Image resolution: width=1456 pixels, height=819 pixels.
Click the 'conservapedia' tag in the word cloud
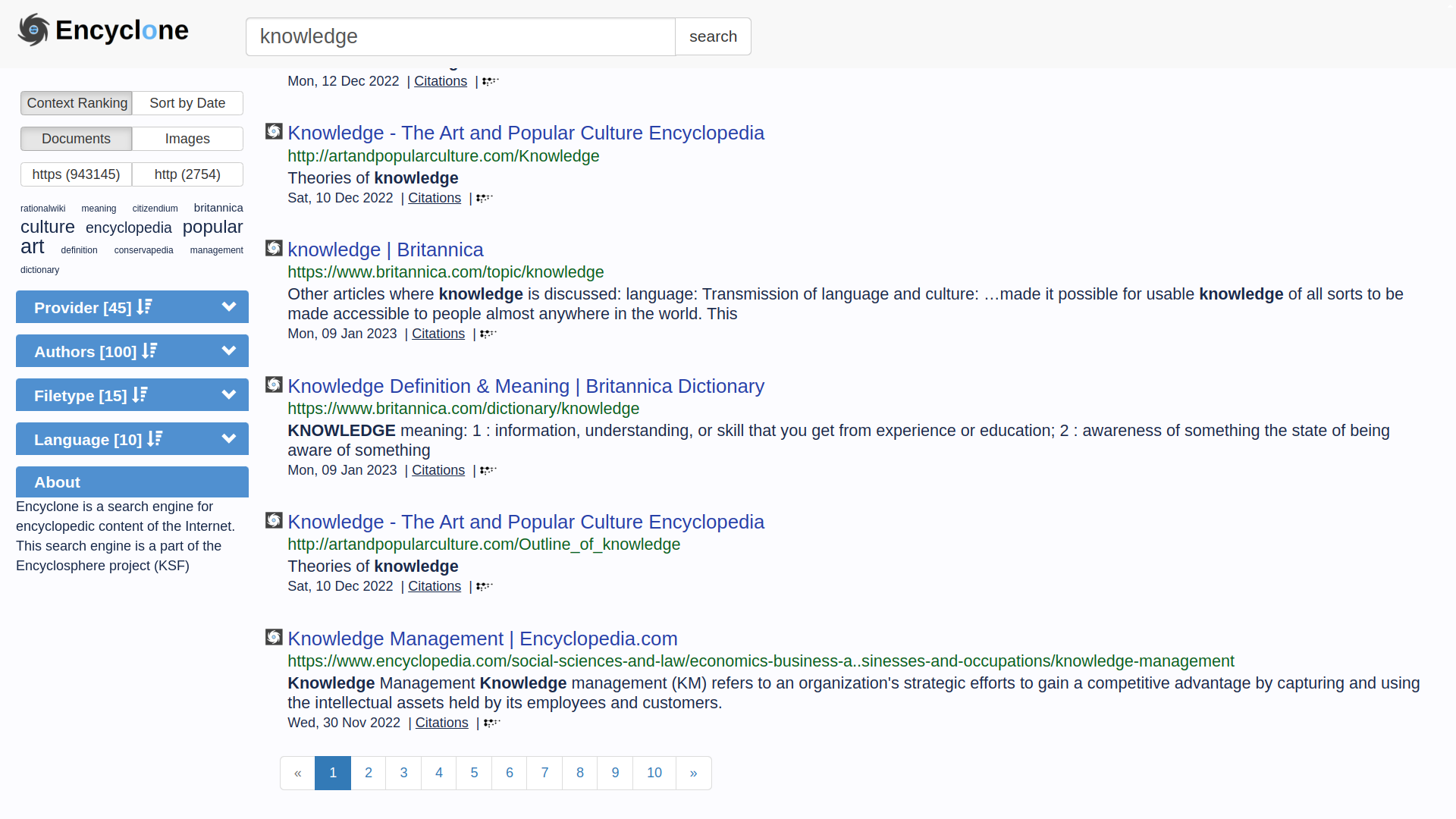point(144,250)
